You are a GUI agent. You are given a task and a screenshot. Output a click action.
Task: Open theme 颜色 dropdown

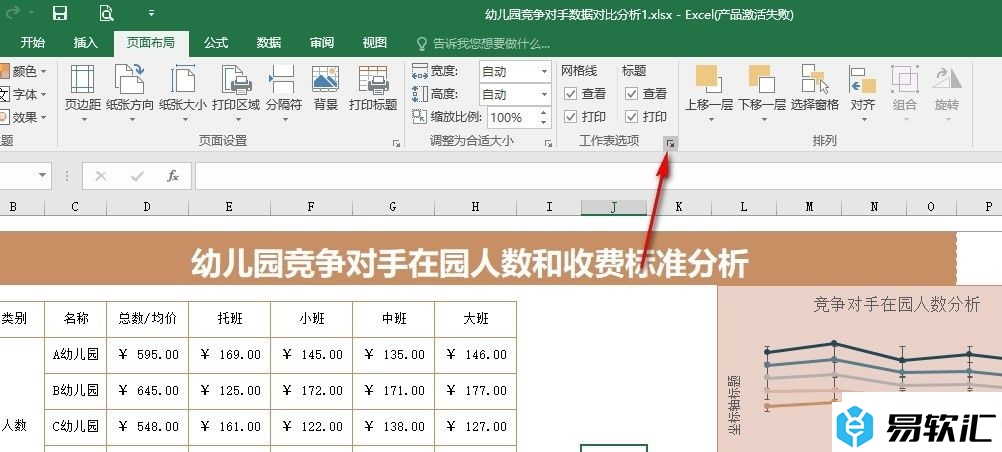pyautogui.click(x=24, y=71)
